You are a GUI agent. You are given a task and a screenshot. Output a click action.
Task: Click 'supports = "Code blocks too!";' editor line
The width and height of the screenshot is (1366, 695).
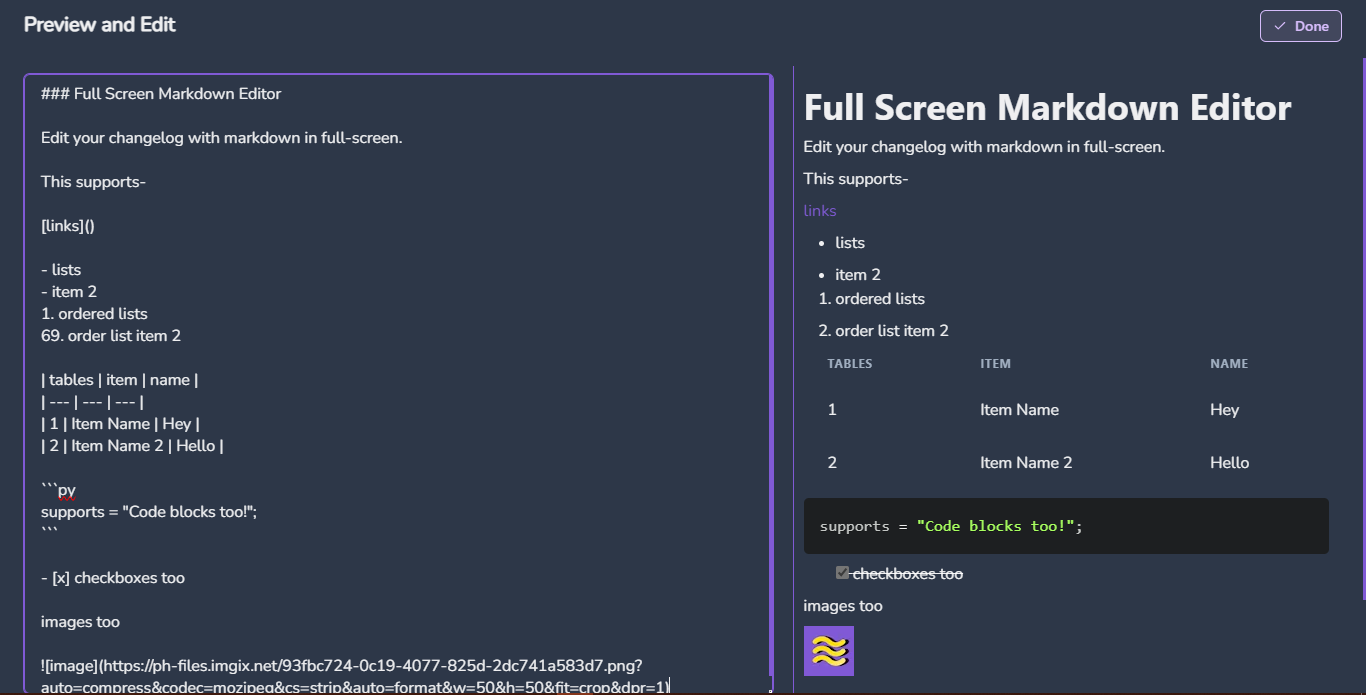click(149, 512)
